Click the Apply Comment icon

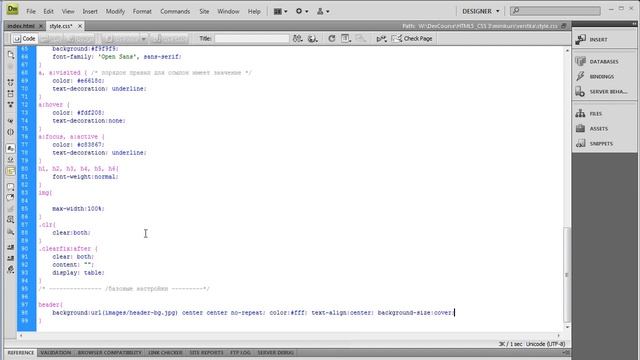[x=11, y=187]
